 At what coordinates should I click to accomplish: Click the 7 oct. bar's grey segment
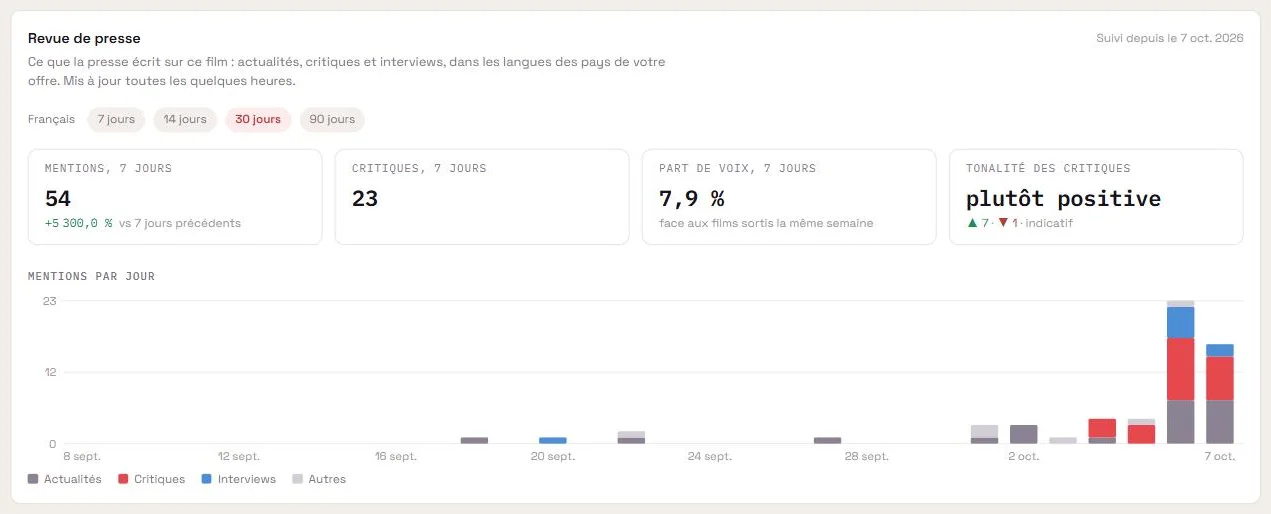[x=1220, y=421]
